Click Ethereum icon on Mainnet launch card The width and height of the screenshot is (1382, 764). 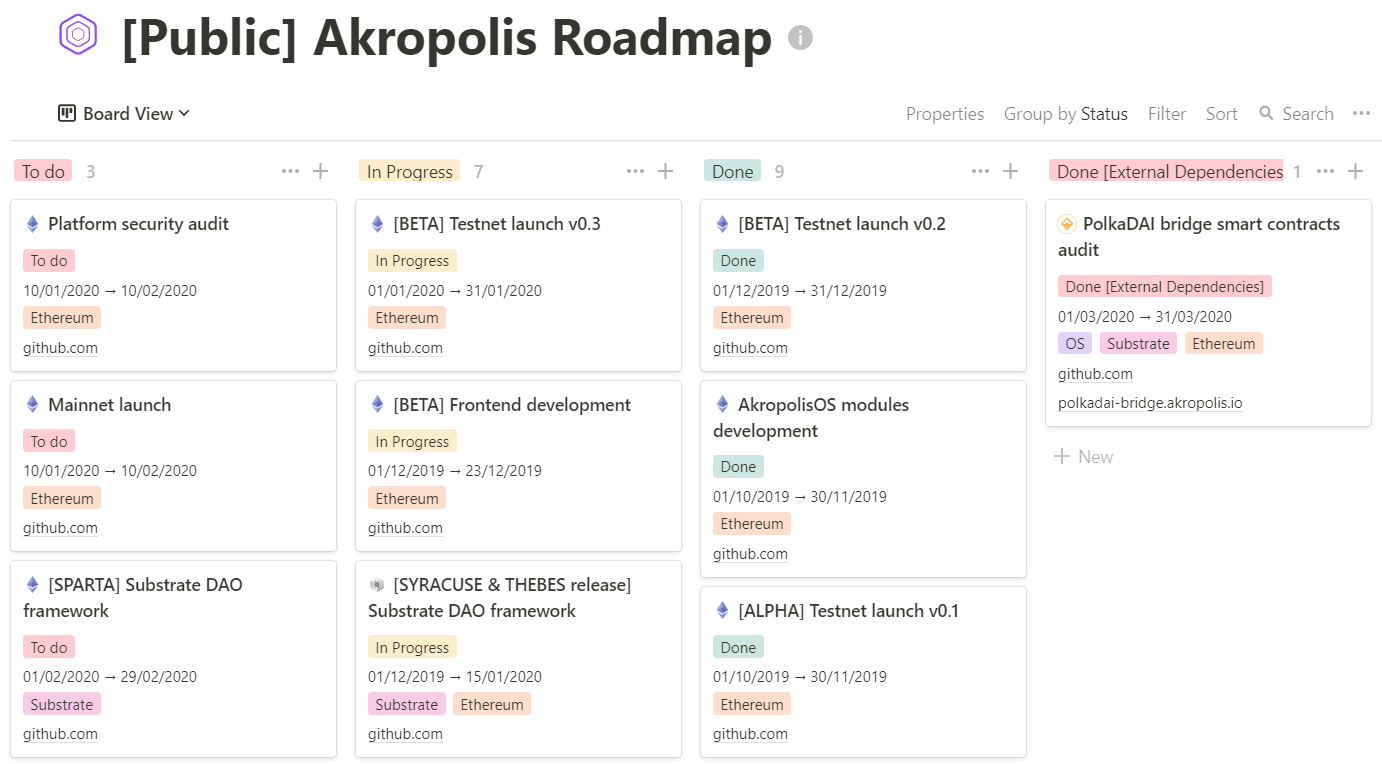point(32,405)
